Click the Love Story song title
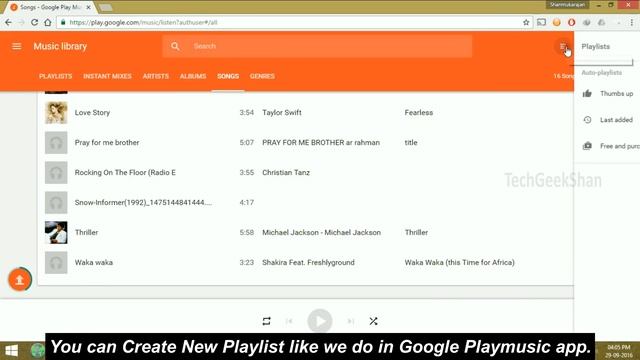Viewport: 640px width, 360px height. [x=92, y=113]
